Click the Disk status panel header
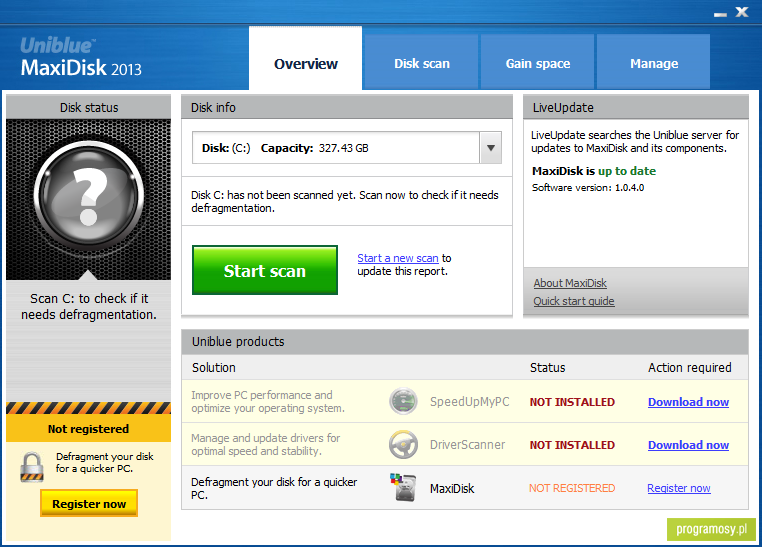762x547 pixels. [88, 107]
